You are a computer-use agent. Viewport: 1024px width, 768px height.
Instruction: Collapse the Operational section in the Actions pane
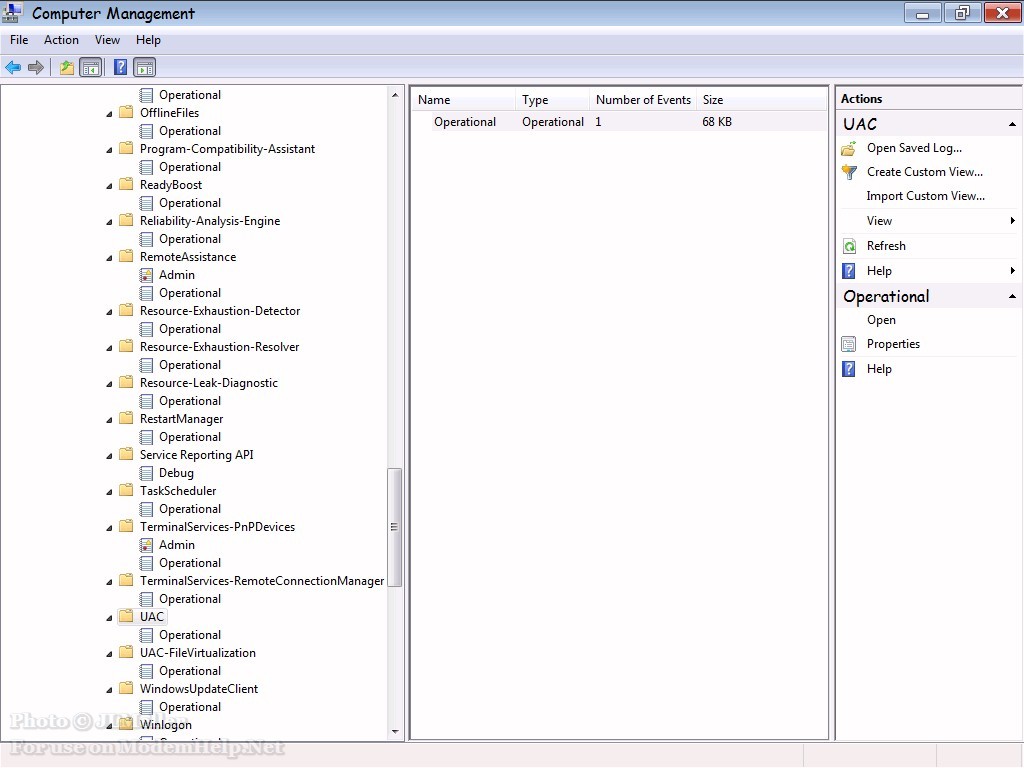coord(1012,296)
